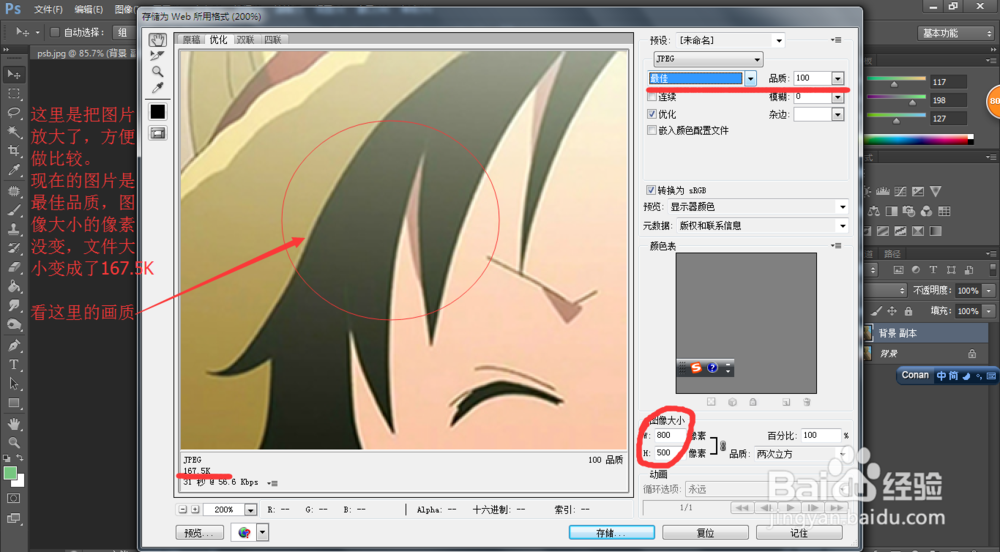This screenshot has height=552, width=1000.
Task: Select the Rectangle shape tool
Action: (x=13, y=403)
